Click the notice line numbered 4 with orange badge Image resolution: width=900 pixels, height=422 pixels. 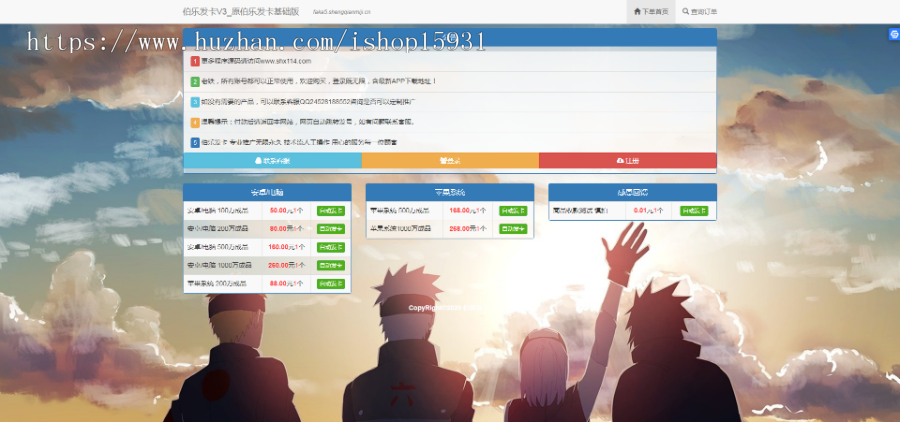pos(450,122)
